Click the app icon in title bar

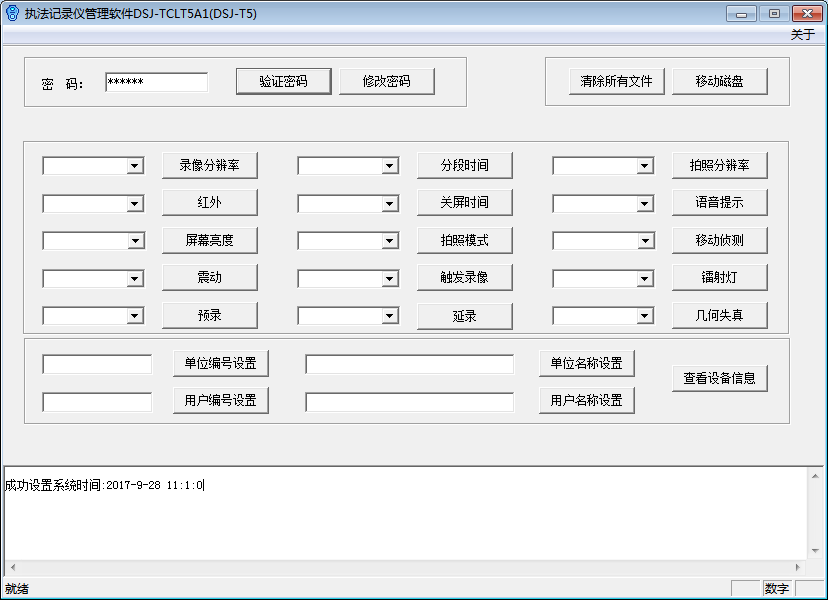pyautogui.click(x=12, y=13)
